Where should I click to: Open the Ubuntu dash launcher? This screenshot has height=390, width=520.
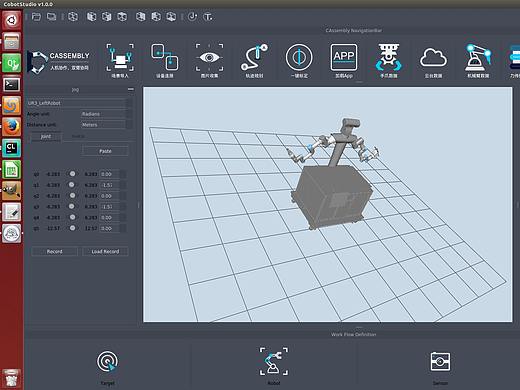click(12, 20)
